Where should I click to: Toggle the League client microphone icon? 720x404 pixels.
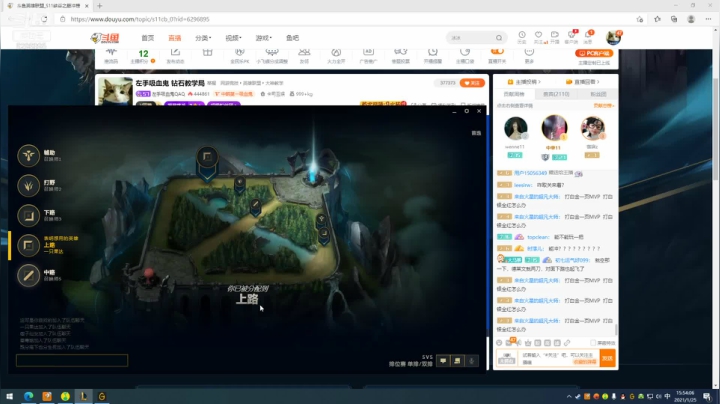472,361
